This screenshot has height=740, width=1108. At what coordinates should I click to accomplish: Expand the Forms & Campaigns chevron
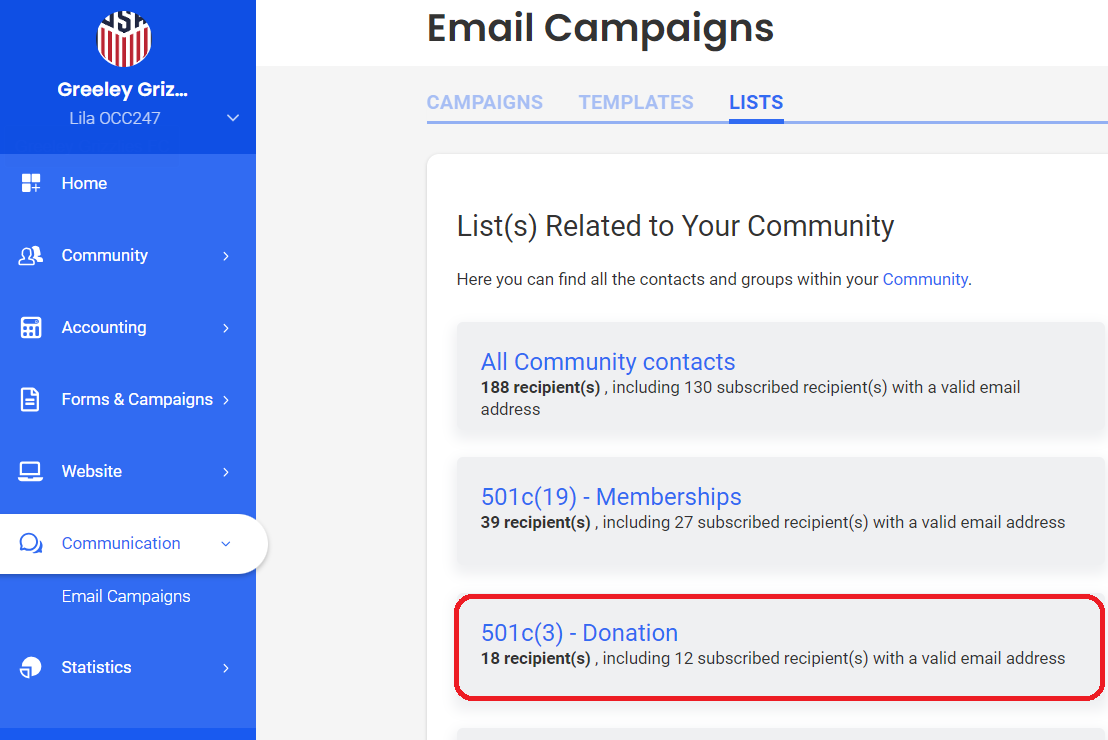tap(226, 400)
